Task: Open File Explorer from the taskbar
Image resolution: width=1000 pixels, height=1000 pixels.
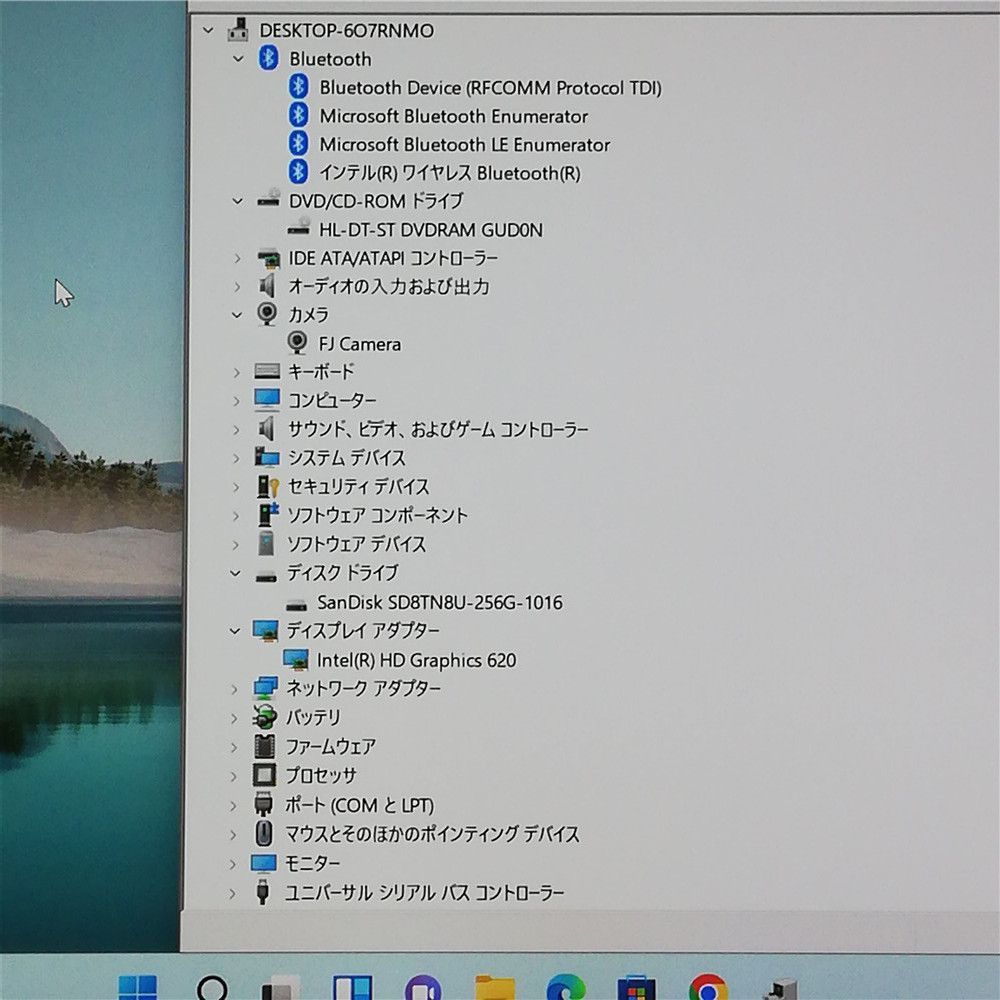Action: tap(494, 988)
